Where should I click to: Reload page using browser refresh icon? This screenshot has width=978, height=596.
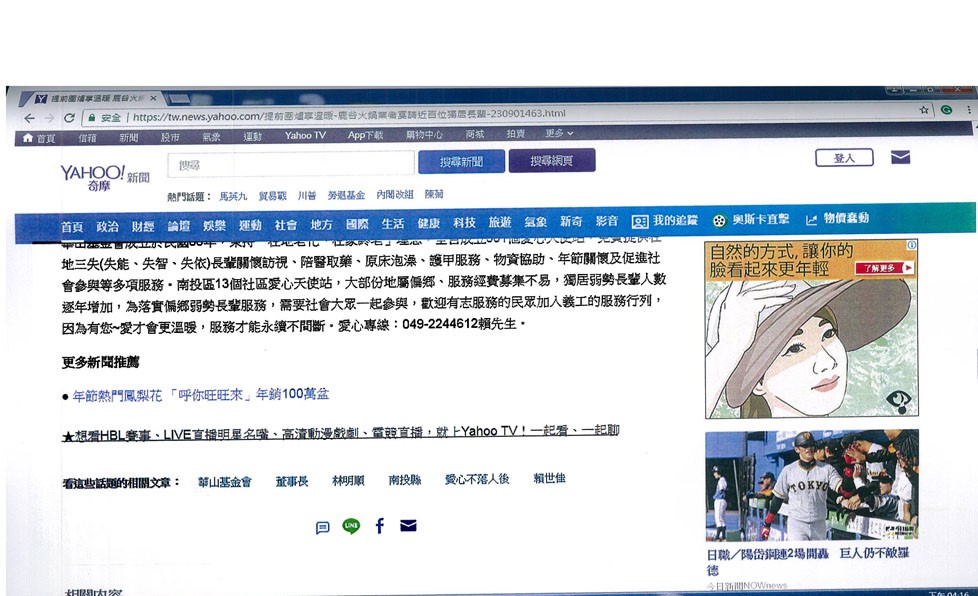tap(69, 117)
